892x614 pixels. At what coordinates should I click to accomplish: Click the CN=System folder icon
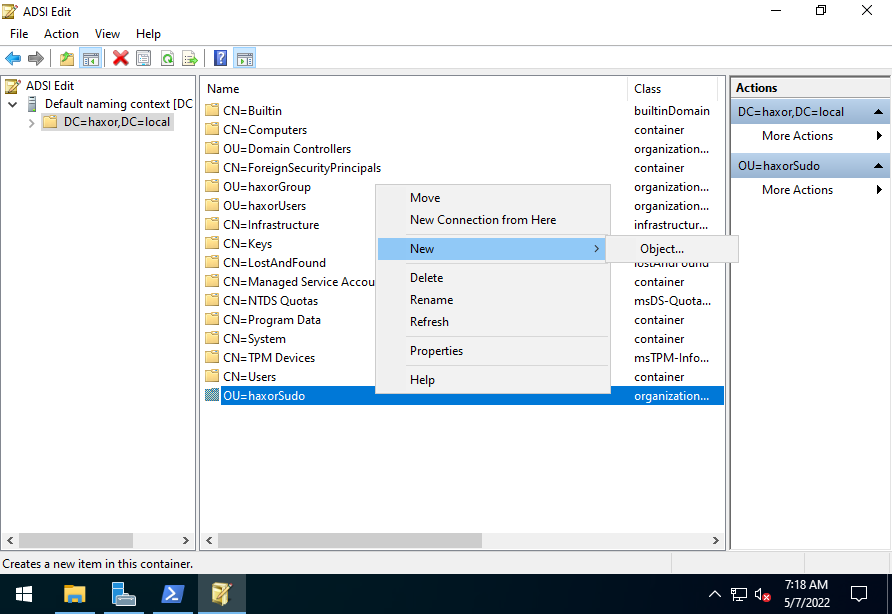[x=212, y=338]
